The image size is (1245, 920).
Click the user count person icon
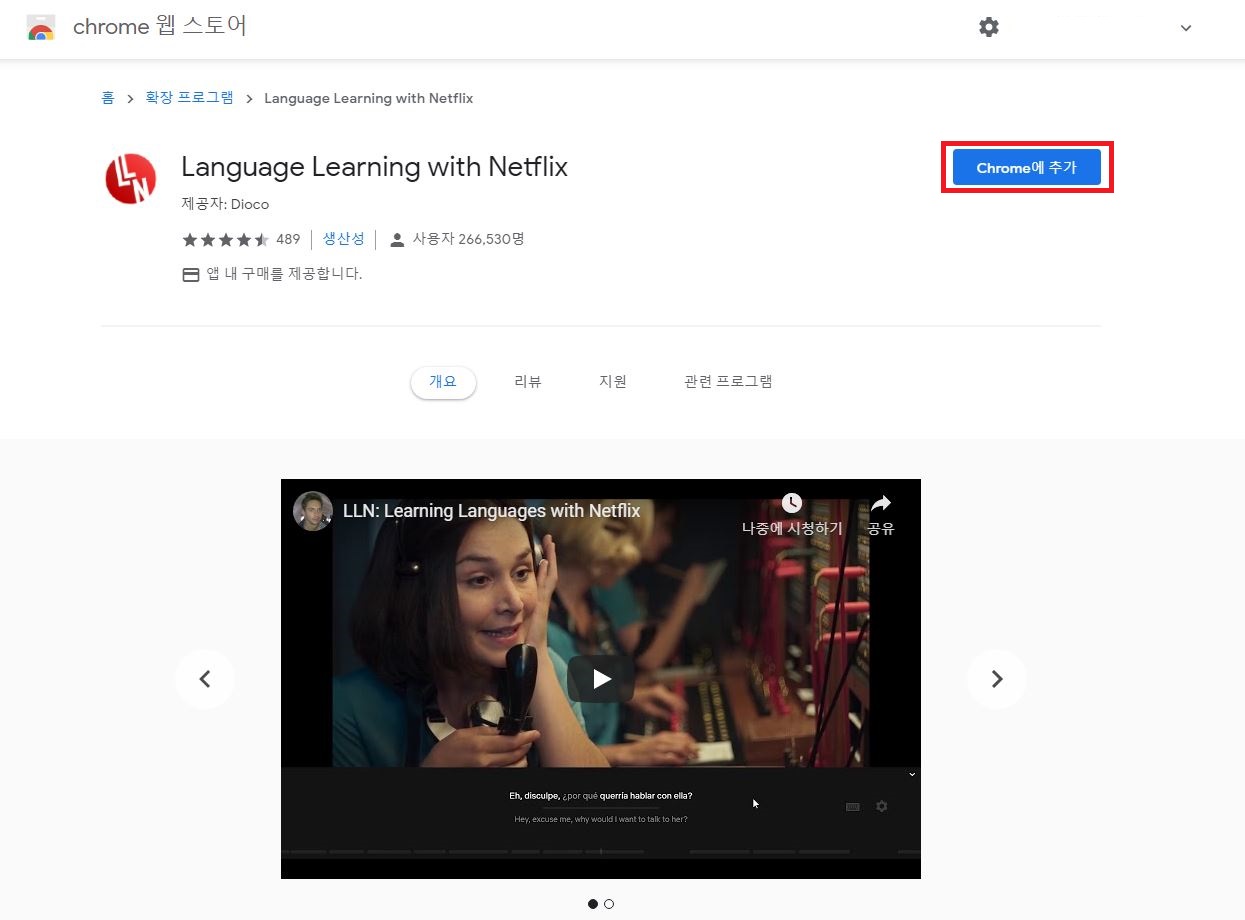397,240
